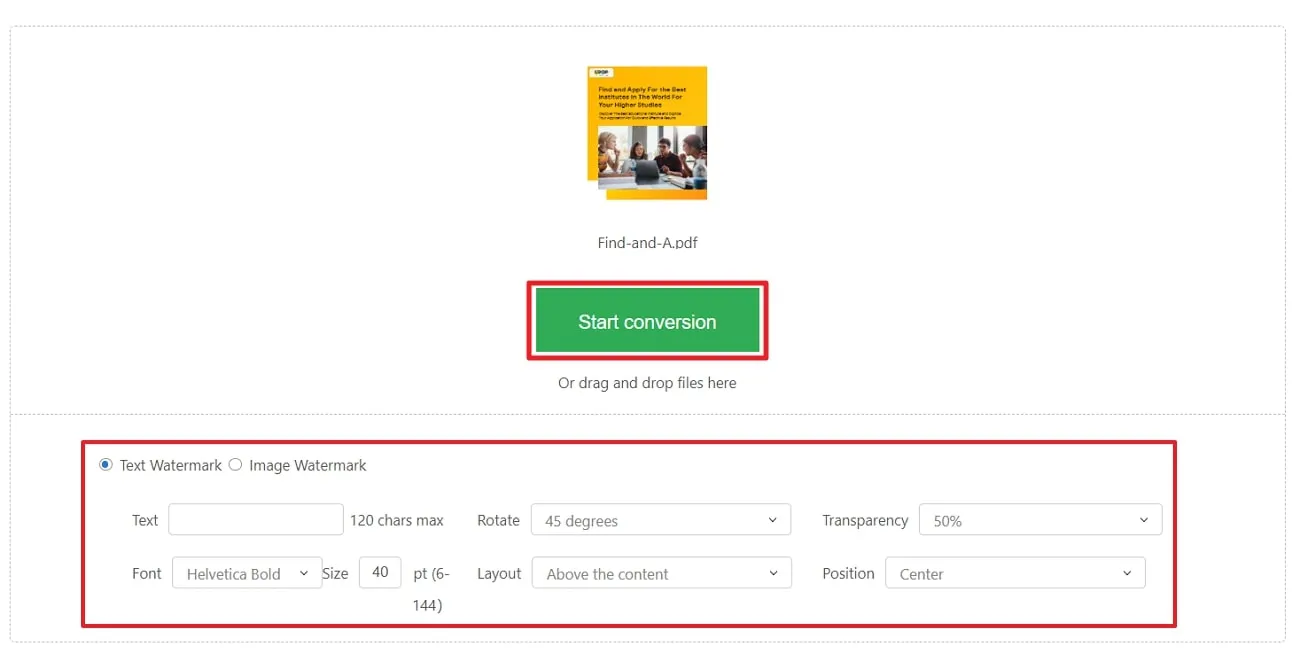Select the Text Watermark label text

(x=170, y=465)
